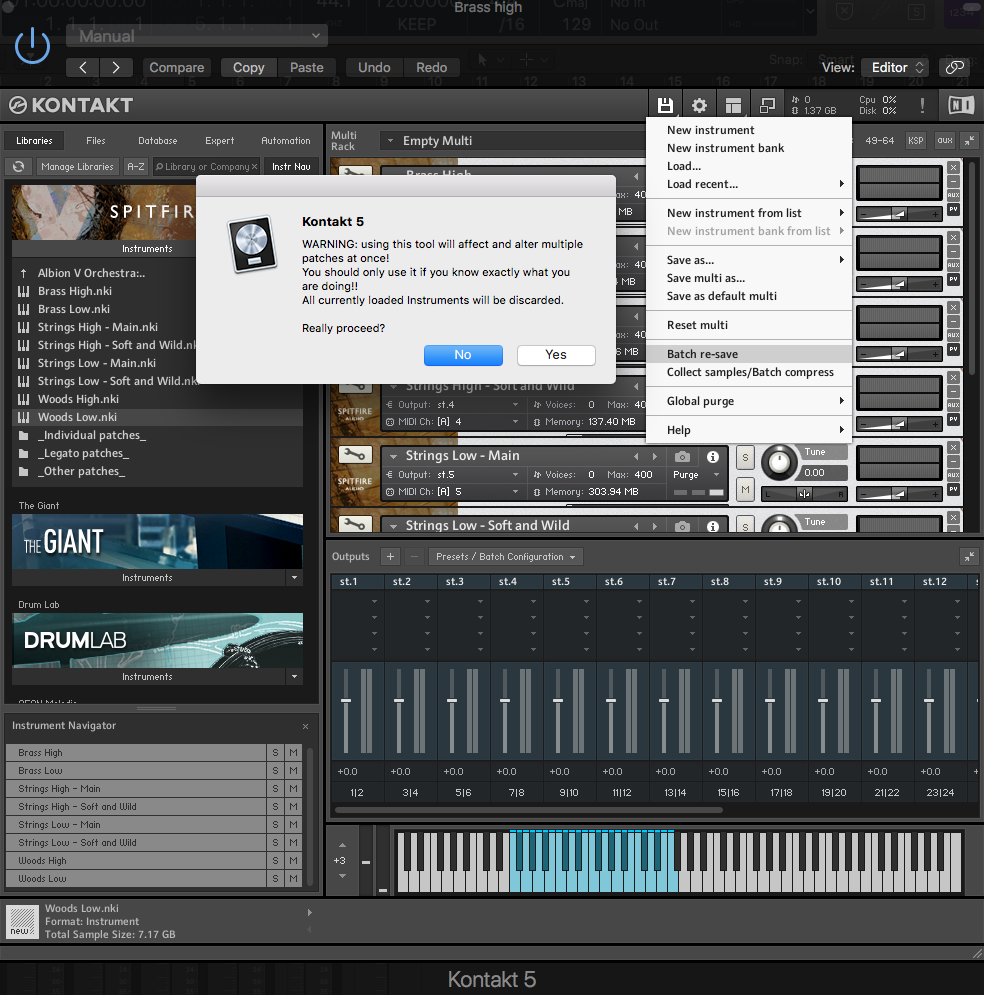Click No in Kontakt 5 warning dialog
Viewport: 984px width, 995px height.
463,355
